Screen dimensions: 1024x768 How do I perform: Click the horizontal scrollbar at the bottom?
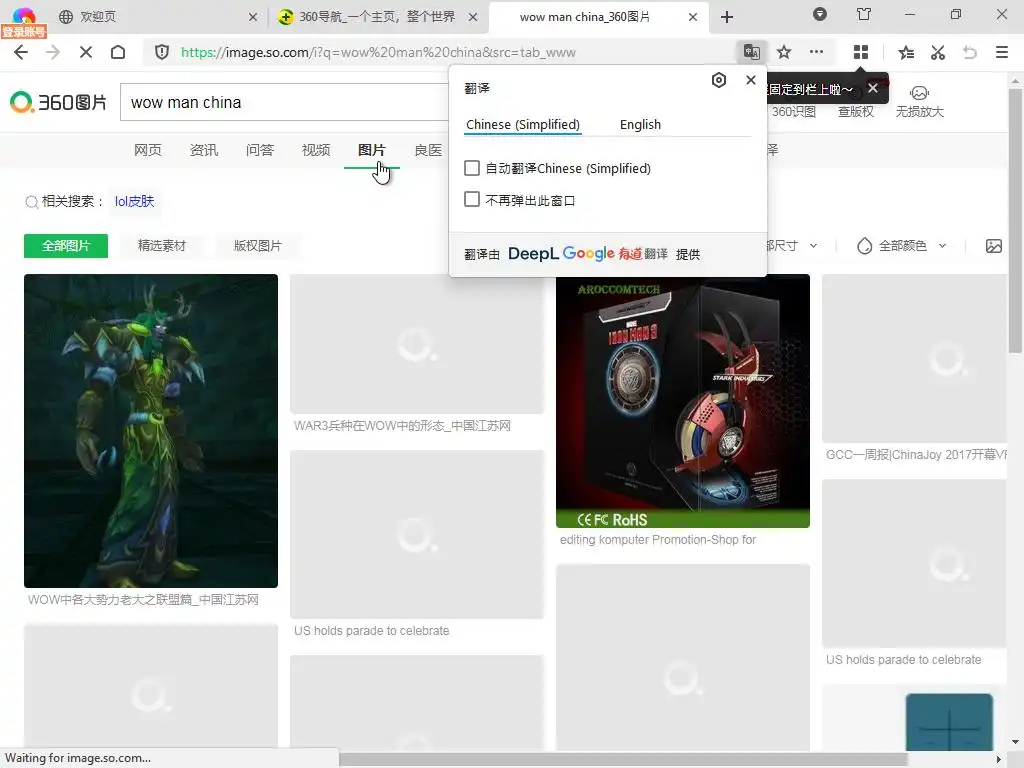click(x=624, y=760)
